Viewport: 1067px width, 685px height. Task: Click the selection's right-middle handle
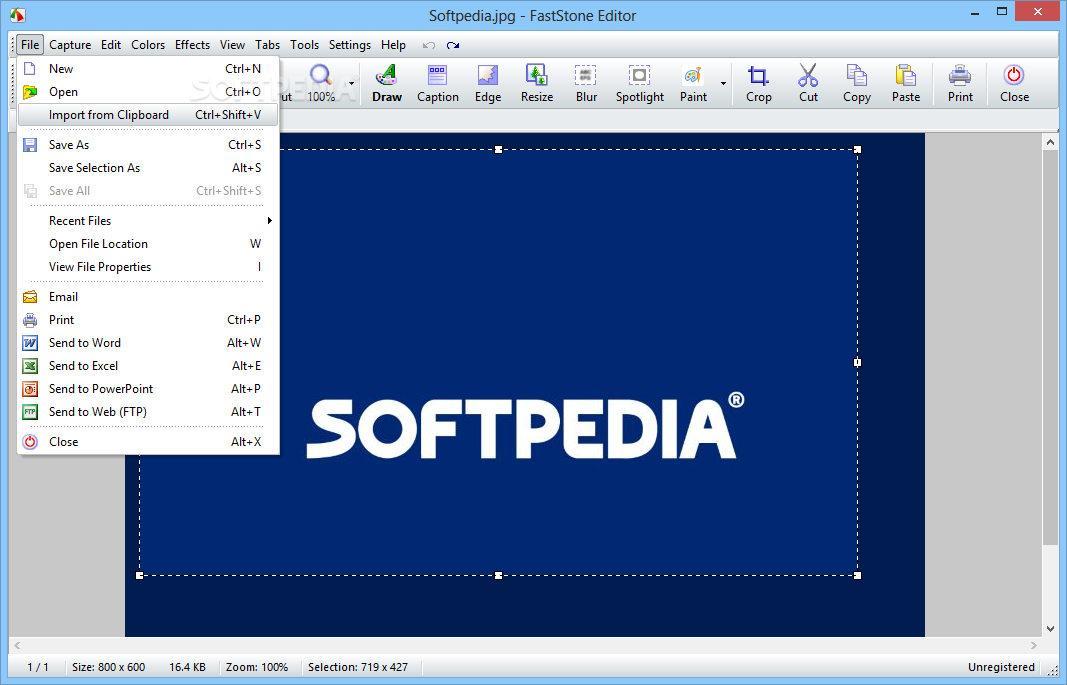point(857,363)
